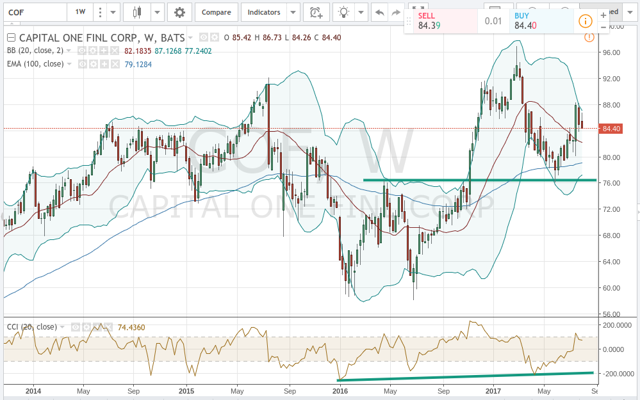The width and height of the screenshot is (640, 400).
Task: Open chart settings gear in toolbar
Action: 179,12
